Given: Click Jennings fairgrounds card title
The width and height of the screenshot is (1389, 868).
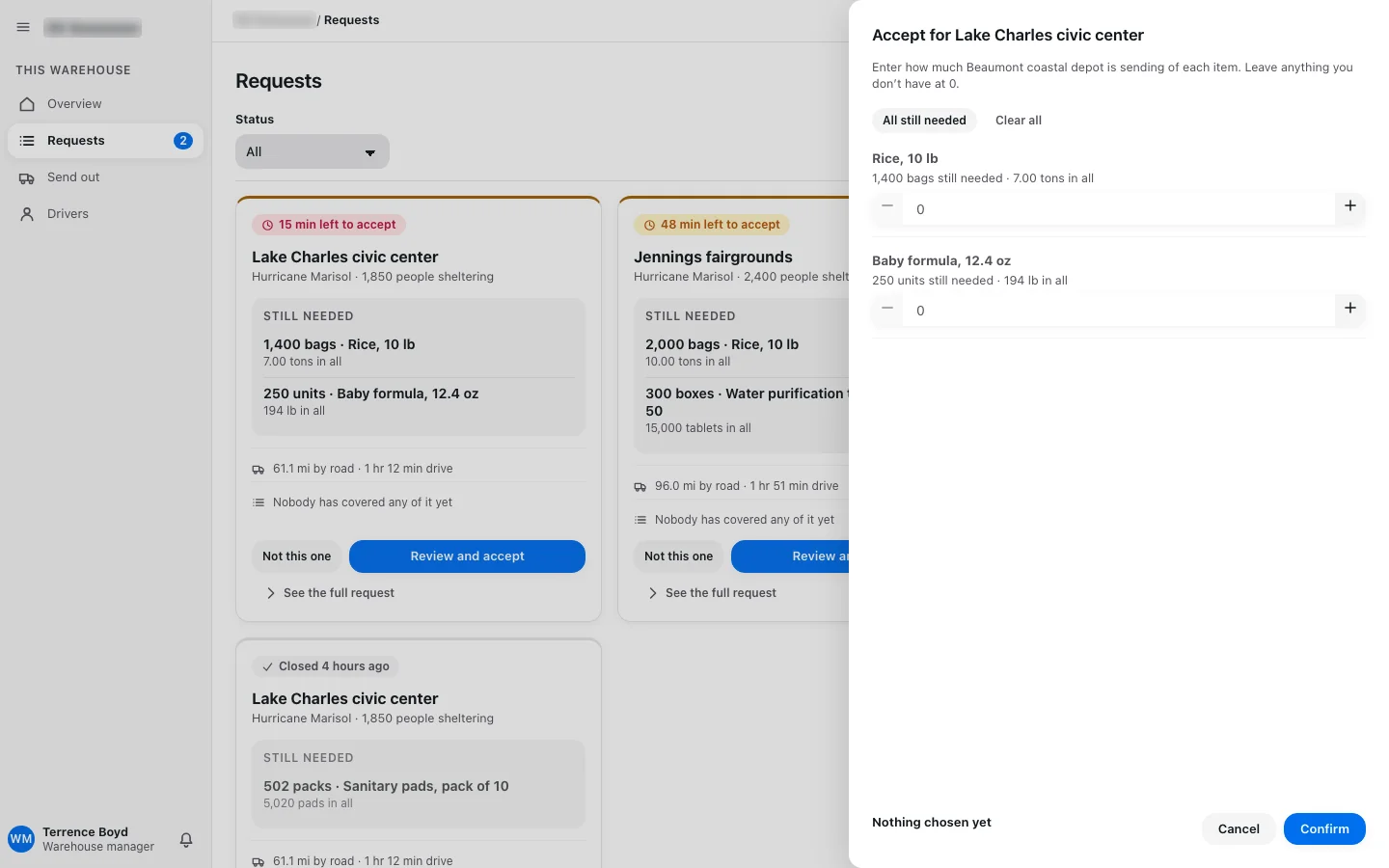Looking at the screenshot, I should coord(713,258).
